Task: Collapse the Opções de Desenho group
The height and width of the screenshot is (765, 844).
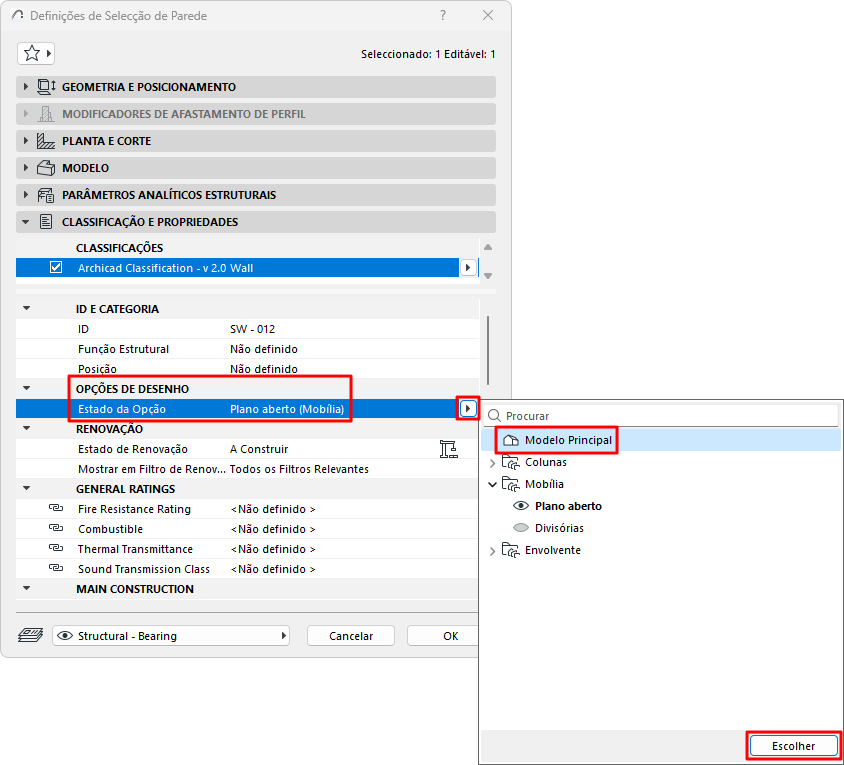Action: coord(26,388)
